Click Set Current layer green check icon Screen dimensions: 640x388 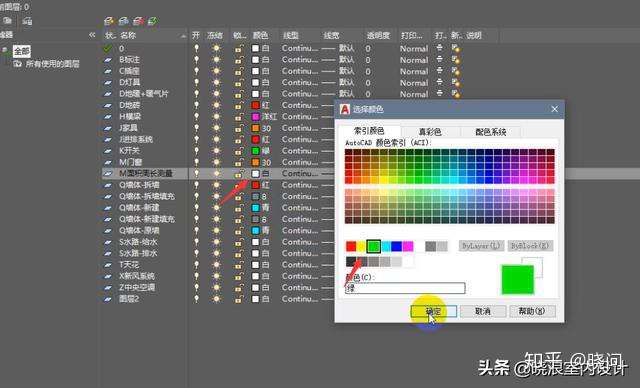(153, 20)
